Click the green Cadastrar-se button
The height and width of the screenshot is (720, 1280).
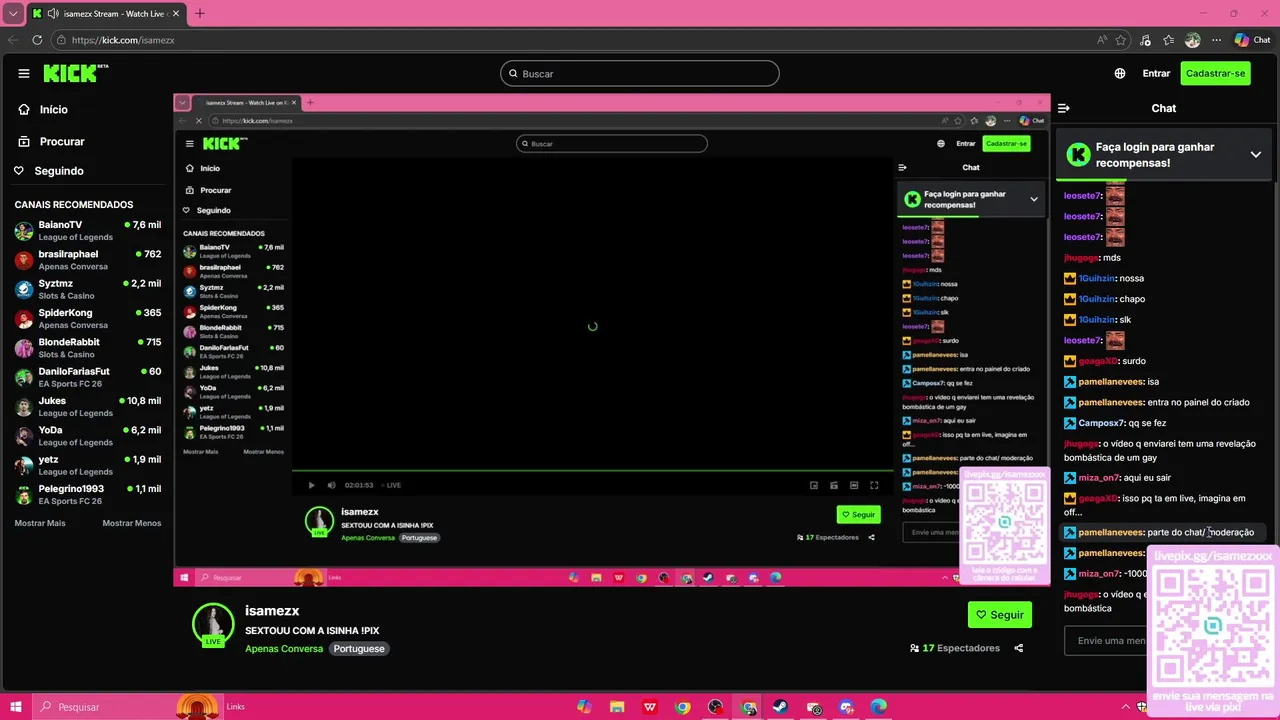pyautogui.click(x=1215, y=73)
